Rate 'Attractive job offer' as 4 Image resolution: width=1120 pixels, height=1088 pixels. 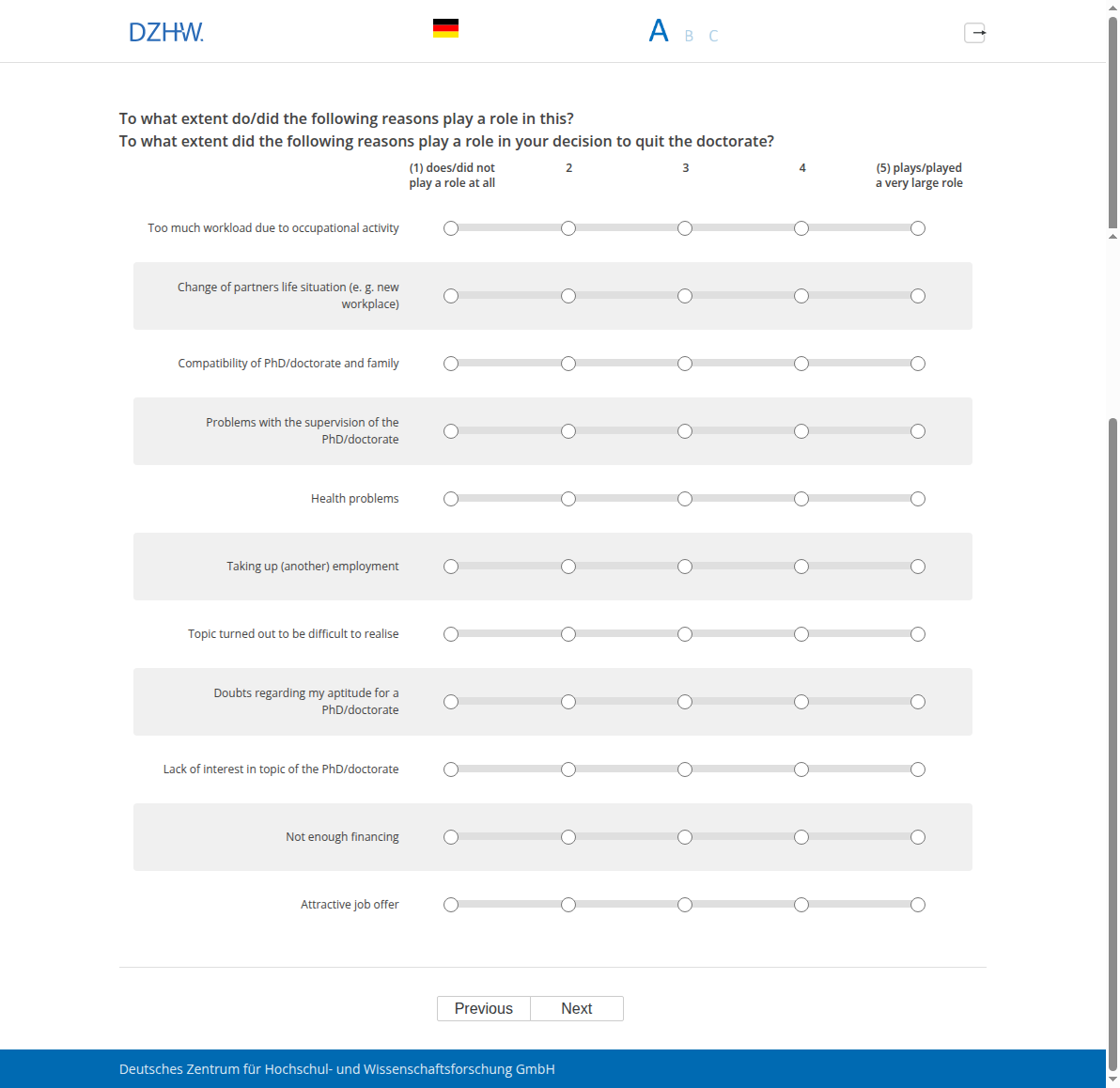click(x=801, y=905)
